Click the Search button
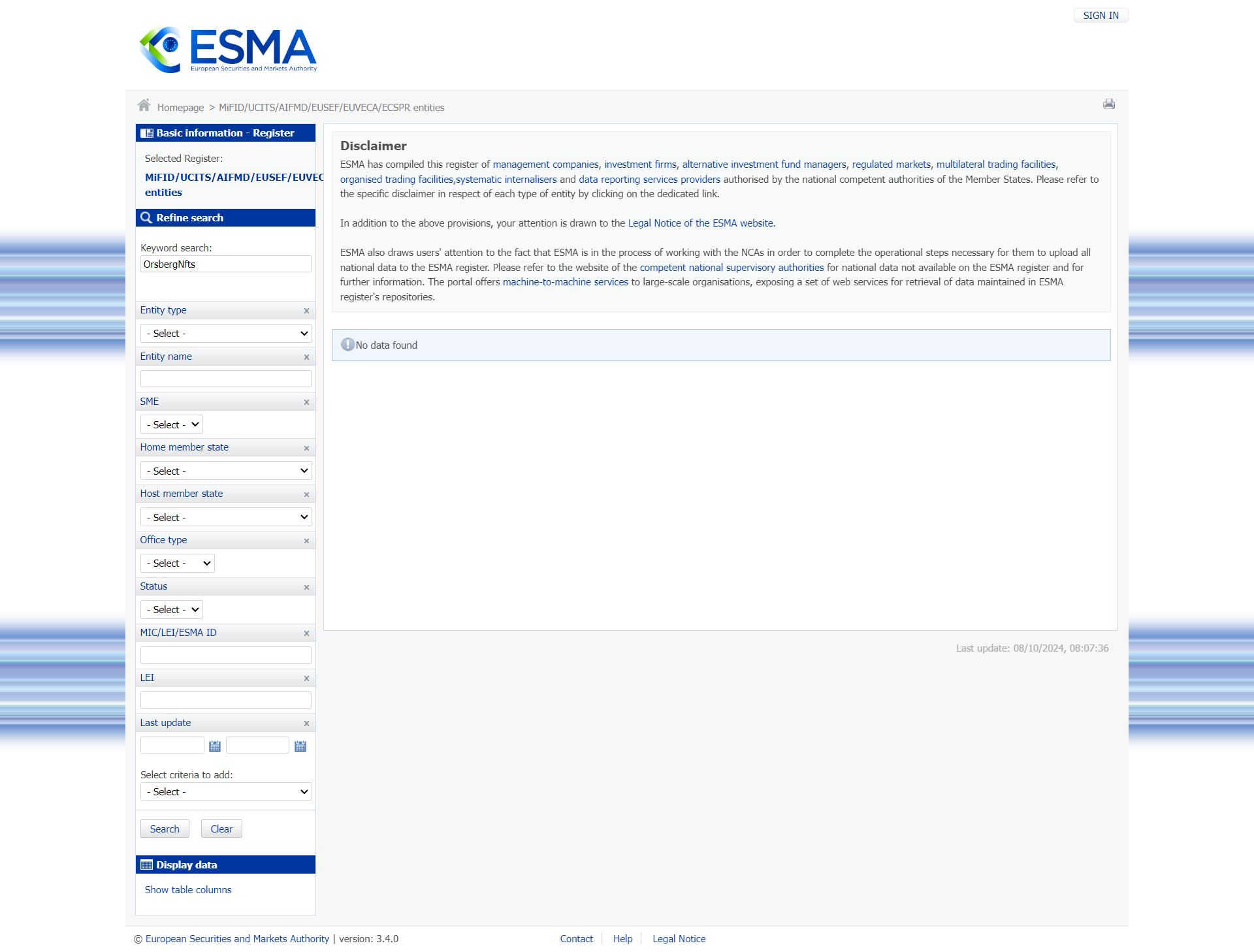Screen dimensions: 1254x952 (x=165, y=829)
